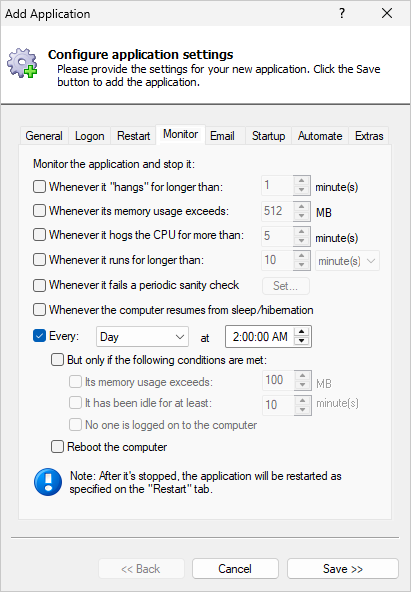Decrease the scheduled time with down arrow
The width and height of the screenshot is (411, 592).
pyautogui.click(x=302, y=341)
